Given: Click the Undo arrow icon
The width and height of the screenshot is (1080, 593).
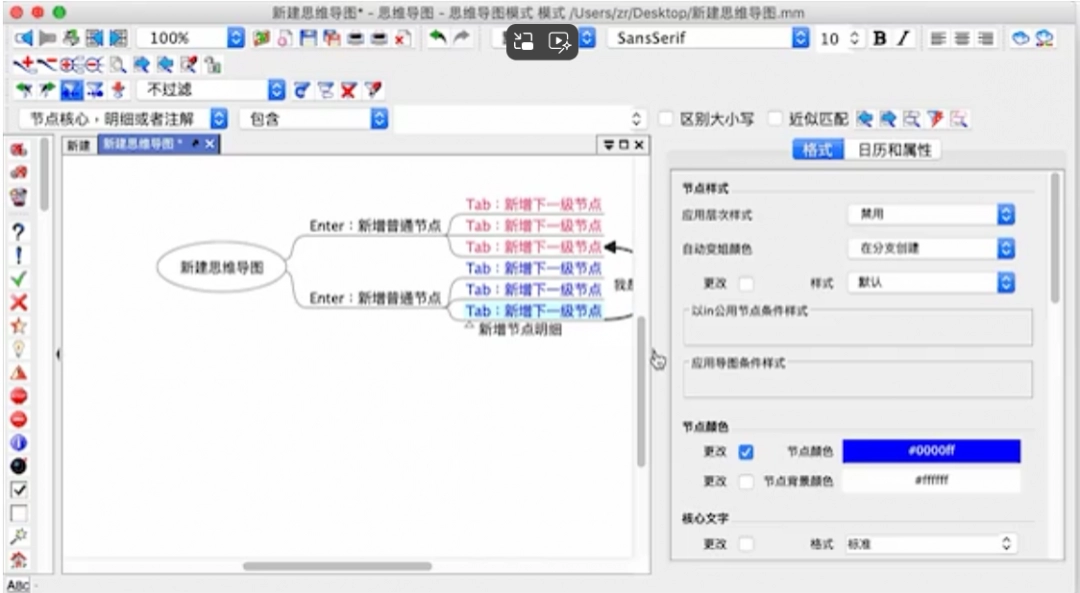Looking at the screenshot, I should click(x=440, y=37).
